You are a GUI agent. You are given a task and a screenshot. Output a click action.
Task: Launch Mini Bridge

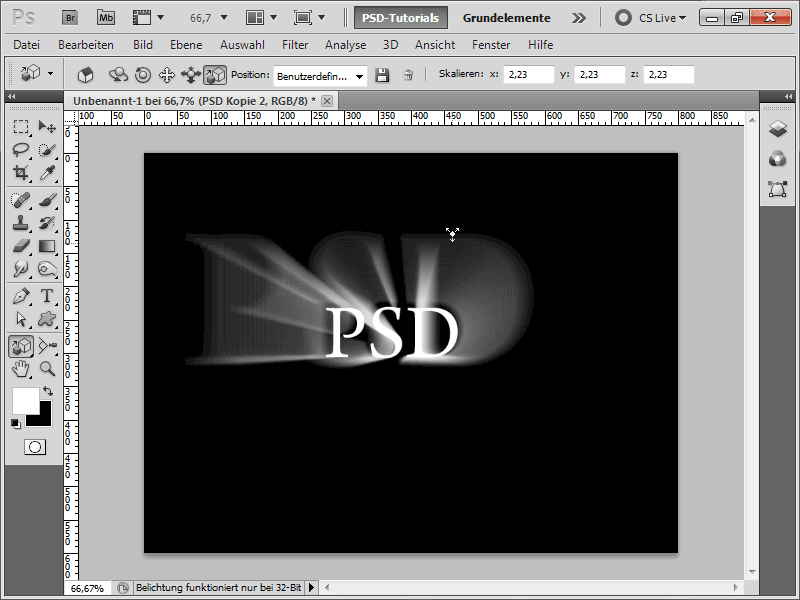coord(106,18)
